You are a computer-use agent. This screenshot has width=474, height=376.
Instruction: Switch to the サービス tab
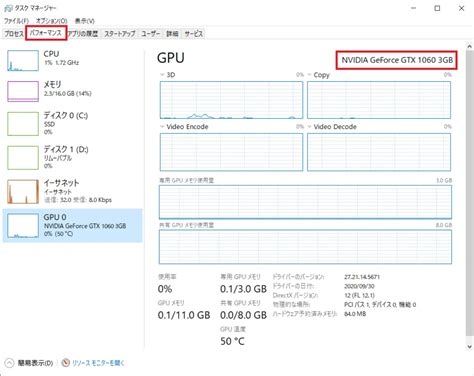[194, 34]
